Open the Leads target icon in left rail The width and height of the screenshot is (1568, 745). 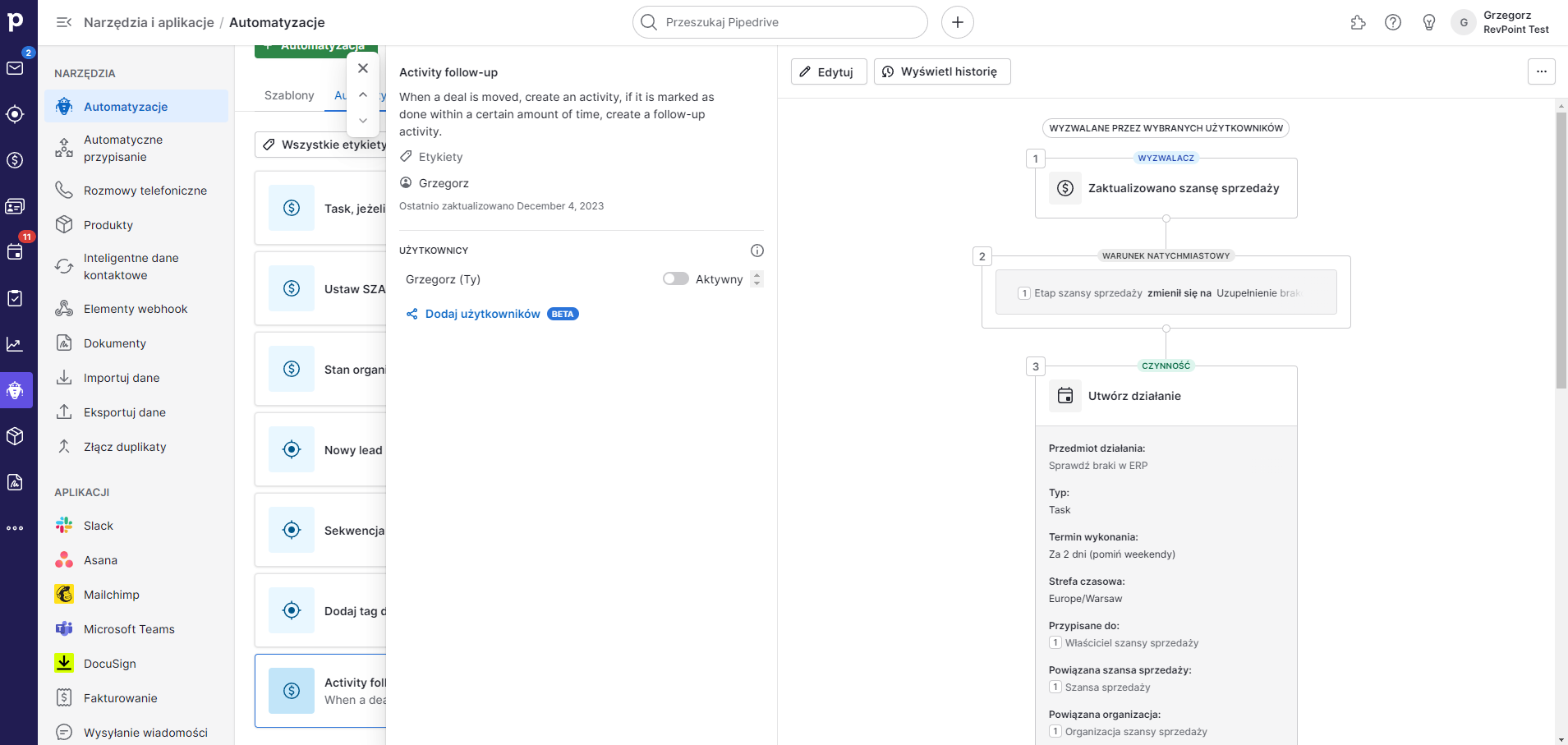tap(16, 114)
